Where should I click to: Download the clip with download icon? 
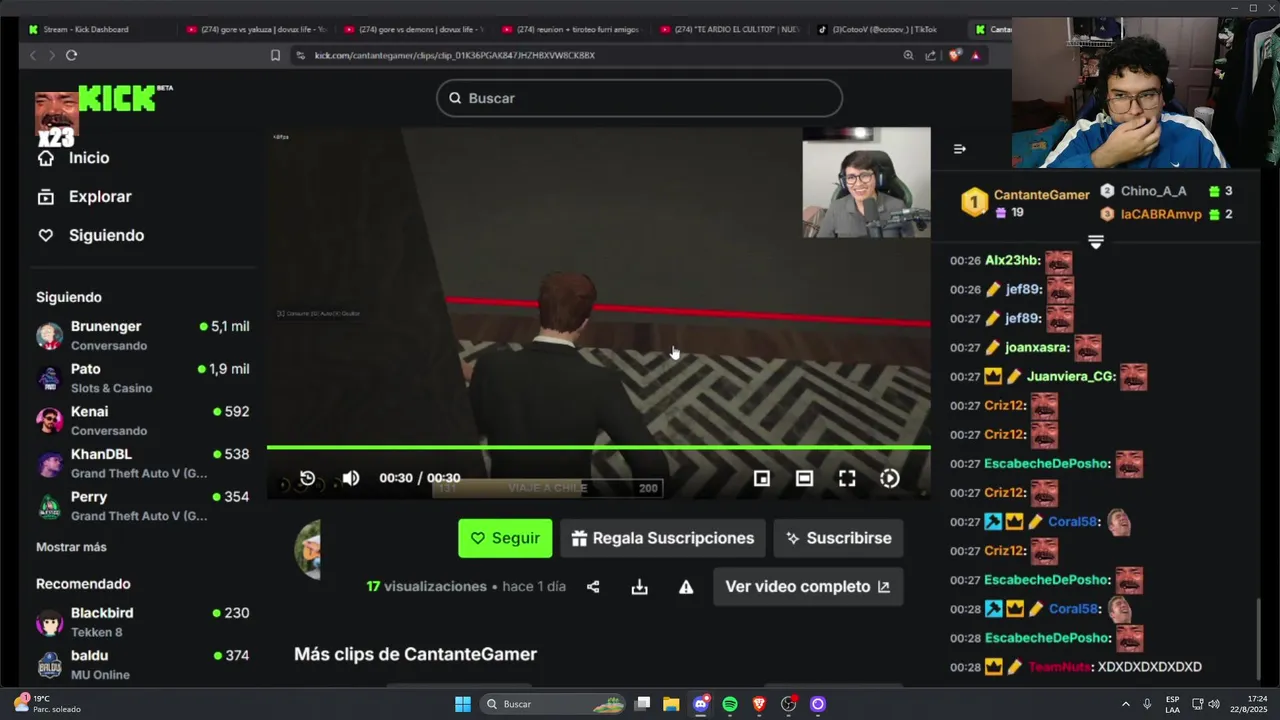tap(640, 587)
